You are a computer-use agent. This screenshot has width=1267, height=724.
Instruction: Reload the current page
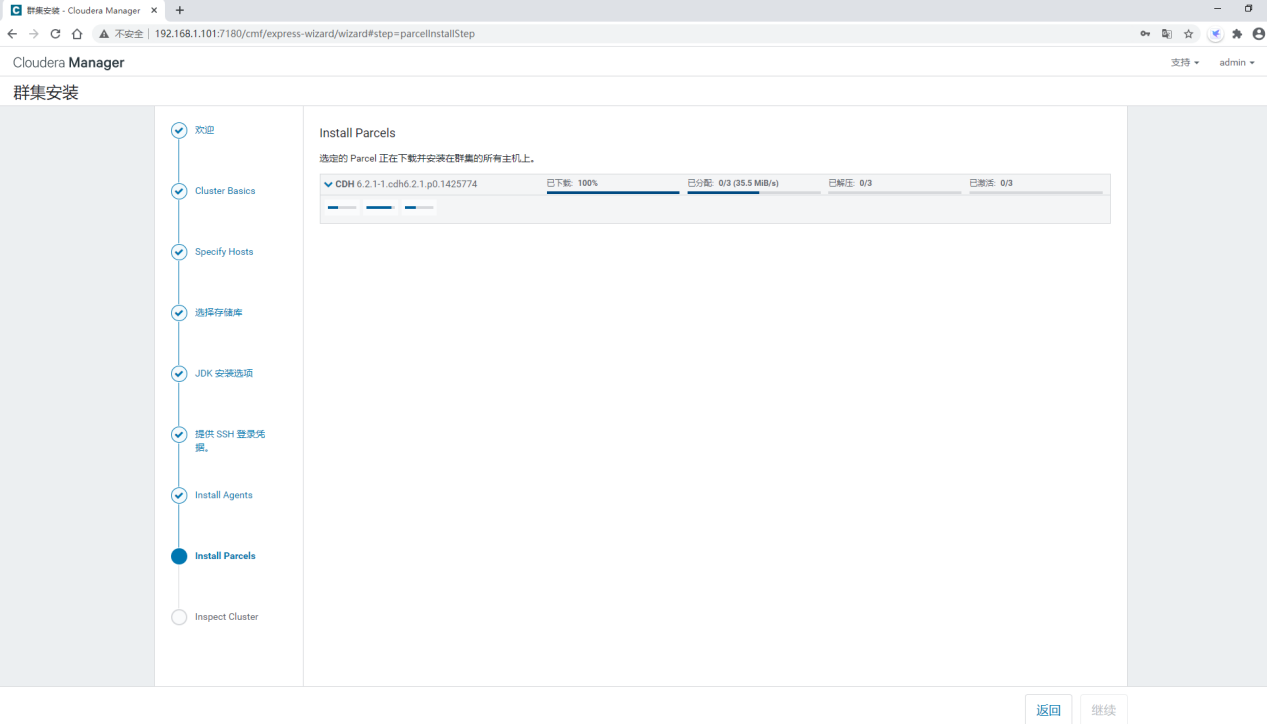click(55, 33)
